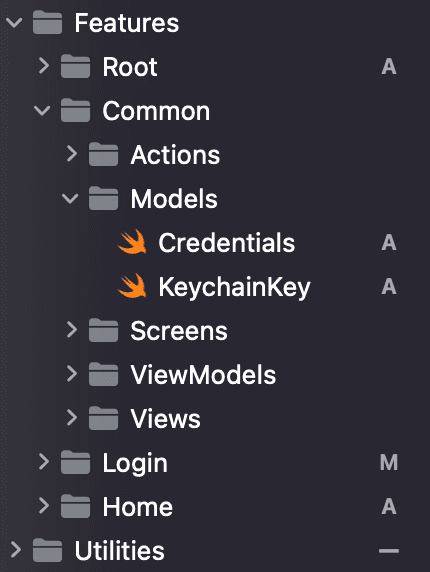Click the A status badge on Root
The height and width of the screenshot is (572, 430).
389,67
